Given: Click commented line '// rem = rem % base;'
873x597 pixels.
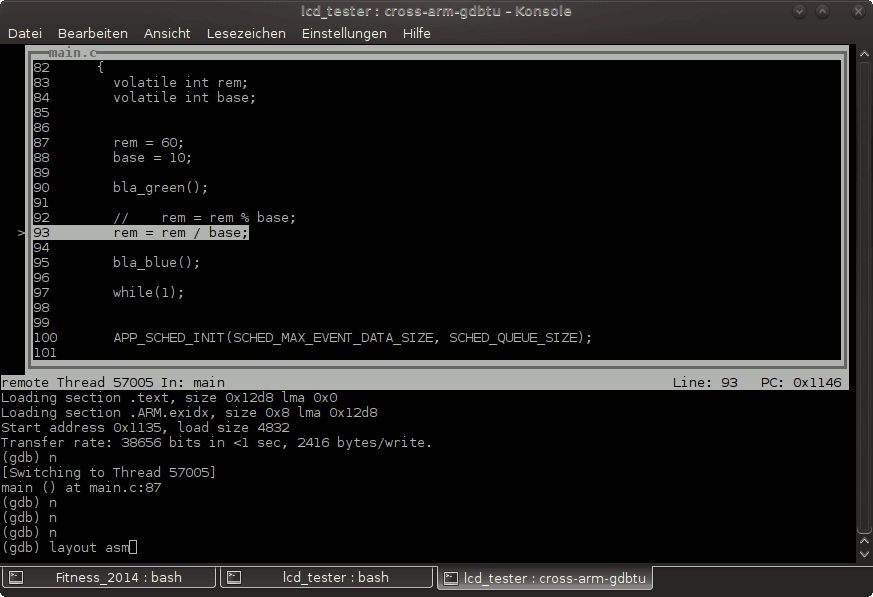Looking at the screenshot, I should pos(204,218).
